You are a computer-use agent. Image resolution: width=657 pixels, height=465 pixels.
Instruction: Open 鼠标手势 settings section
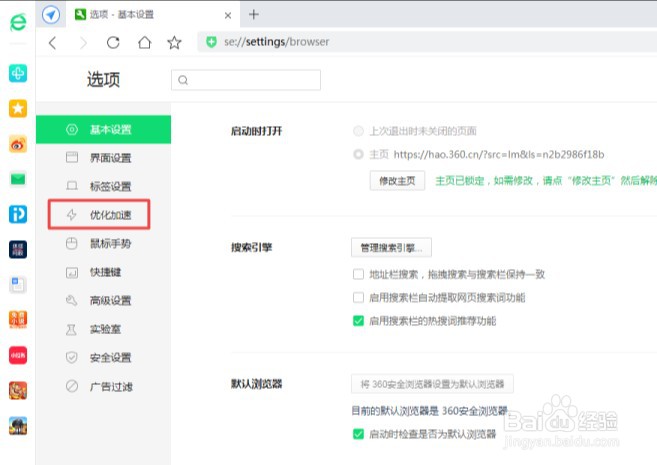coord(103,243)
